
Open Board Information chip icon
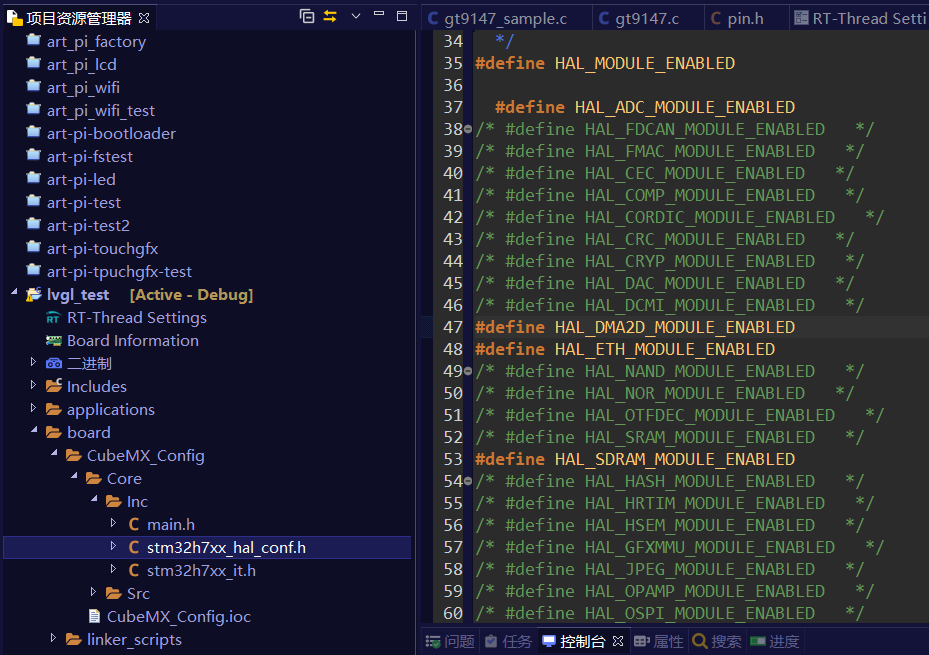click(x=54, y=341)
